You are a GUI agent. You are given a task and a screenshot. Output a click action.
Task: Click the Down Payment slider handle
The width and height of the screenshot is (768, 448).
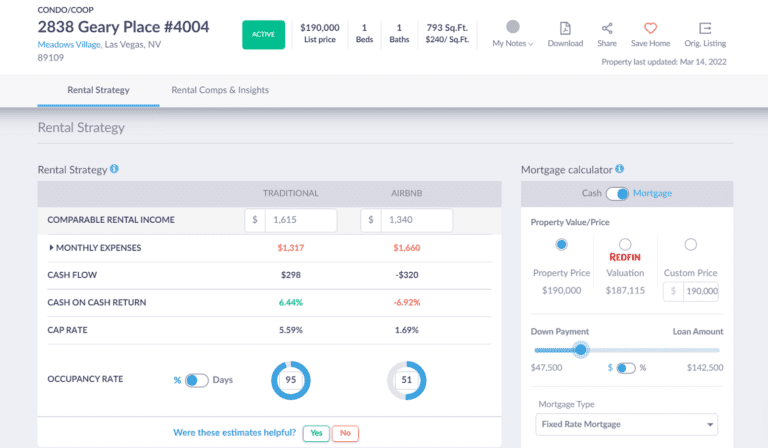click(x=581, y=350)
